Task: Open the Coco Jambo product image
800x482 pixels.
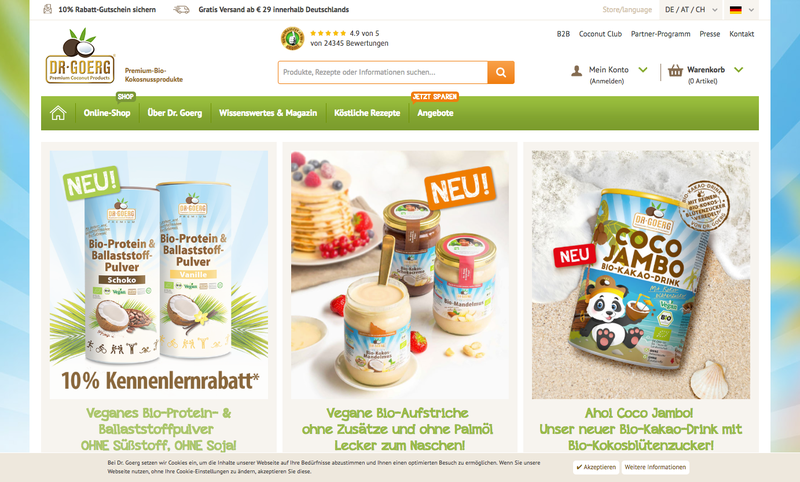Action: coord(641,274)
